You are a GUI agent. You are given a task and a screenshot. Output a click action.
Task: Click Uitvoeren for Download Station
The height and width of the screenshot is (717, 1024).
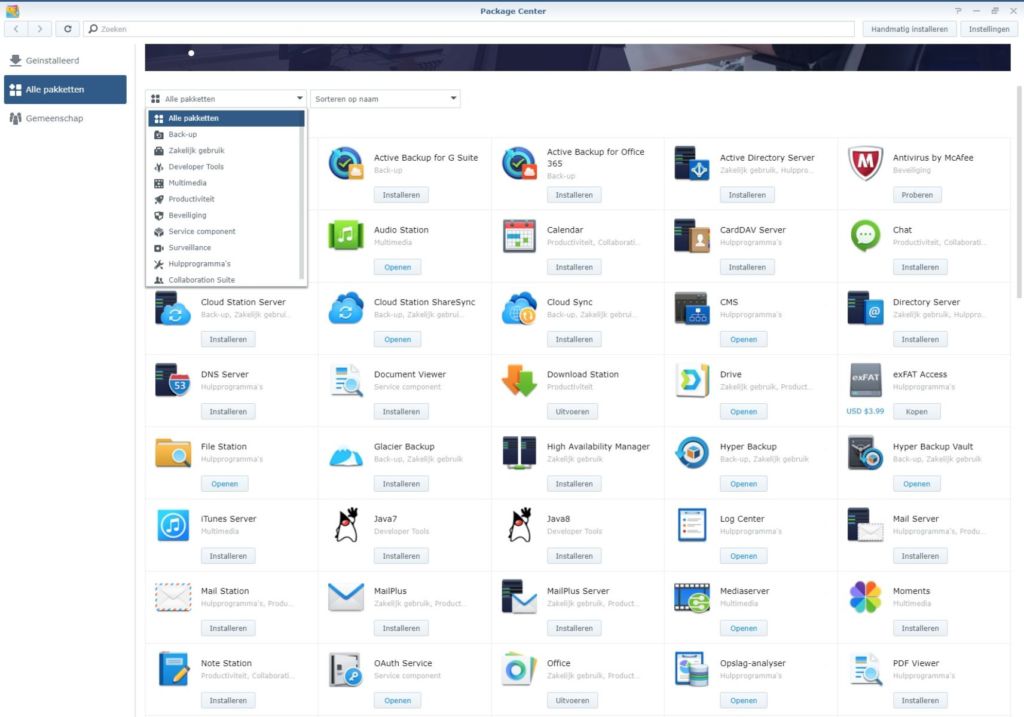(x=572, y=412)
